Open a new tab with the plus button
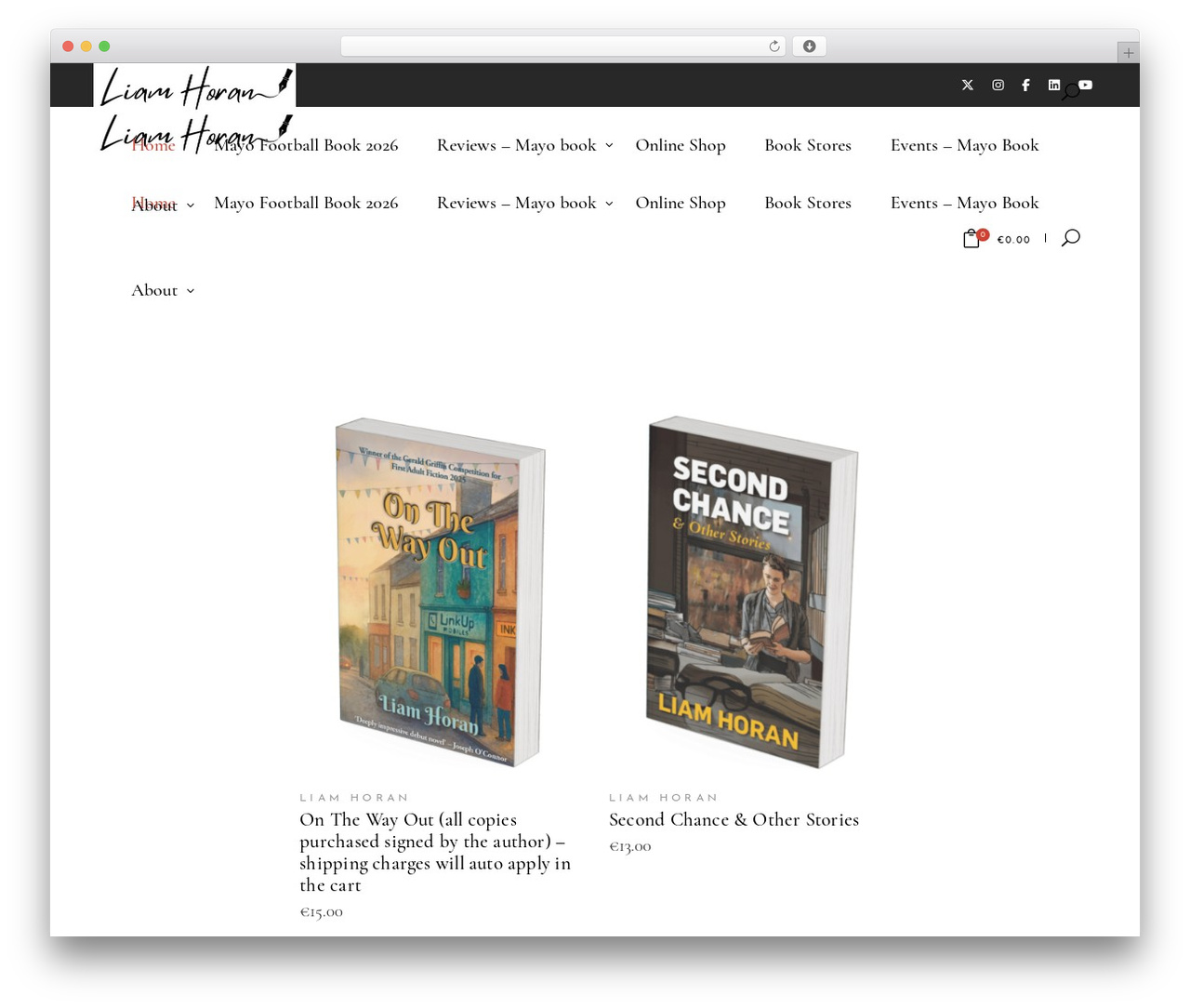This screenshot has width=1190, height=1008. [x=1128, y=53]
